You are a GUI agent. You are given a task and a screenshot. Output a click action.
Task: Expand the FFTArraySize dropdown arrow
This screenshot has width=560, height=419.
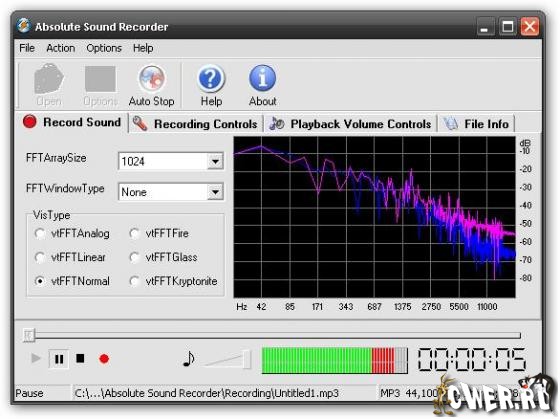click(215, 161)
